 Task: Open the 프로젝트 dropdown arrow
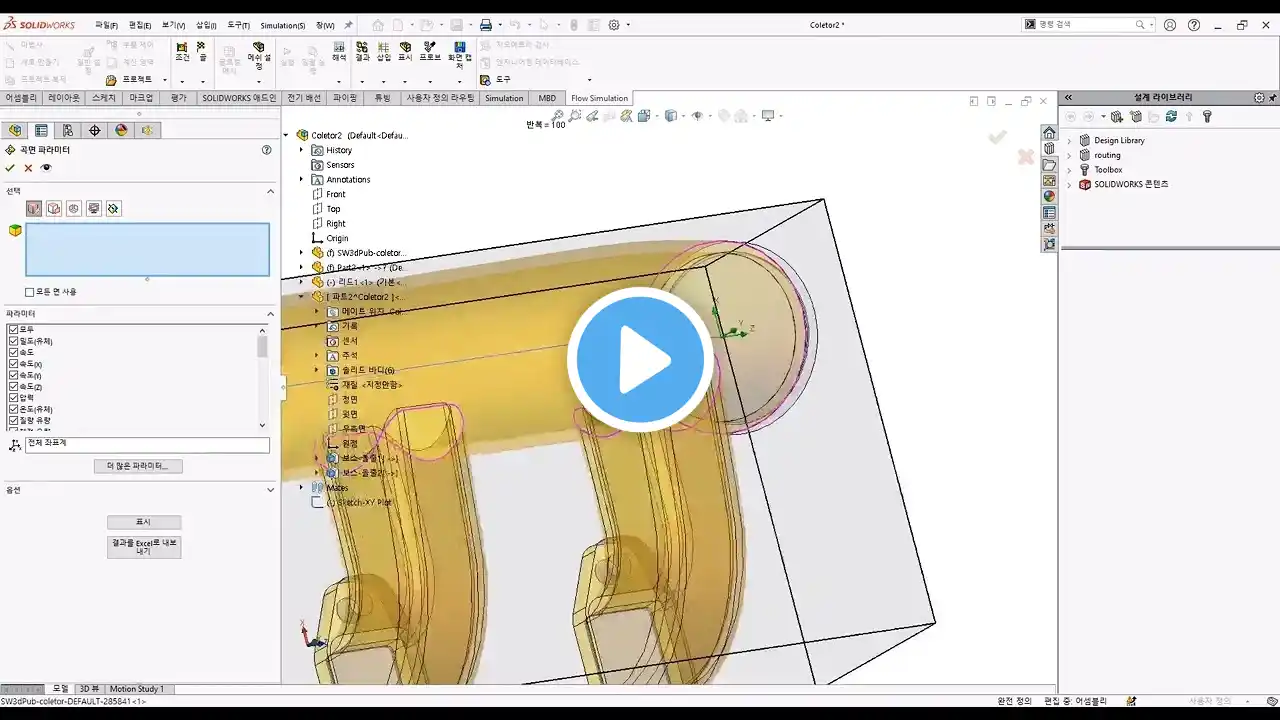(164, 80)
